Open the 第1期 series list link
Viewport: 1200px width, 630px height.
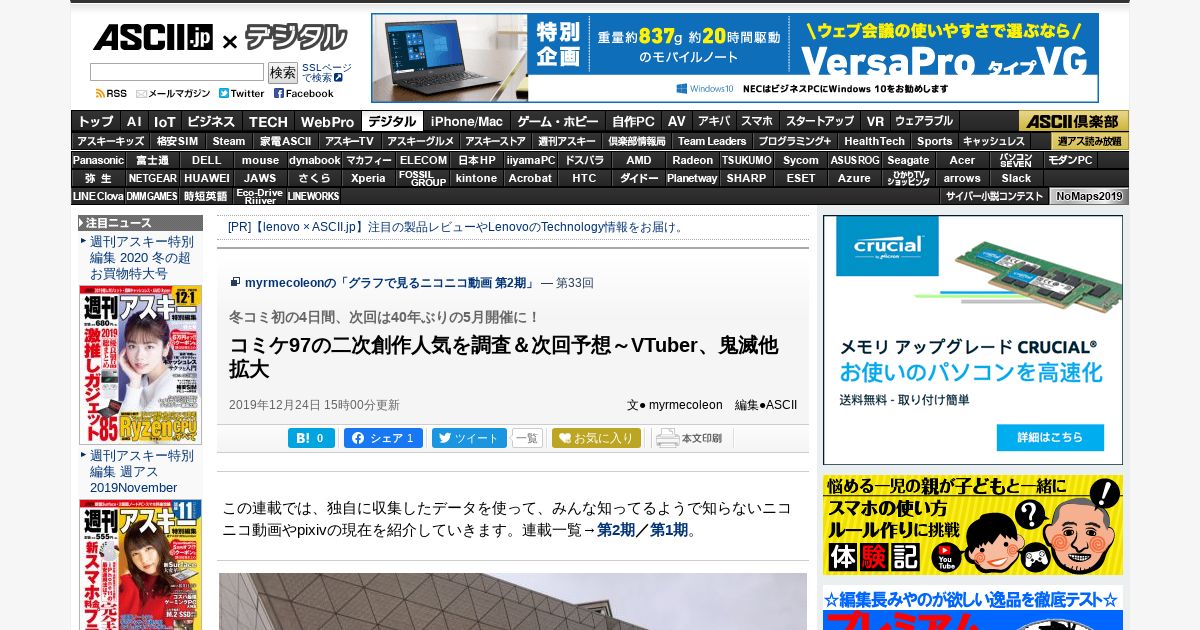pos(669,530)
